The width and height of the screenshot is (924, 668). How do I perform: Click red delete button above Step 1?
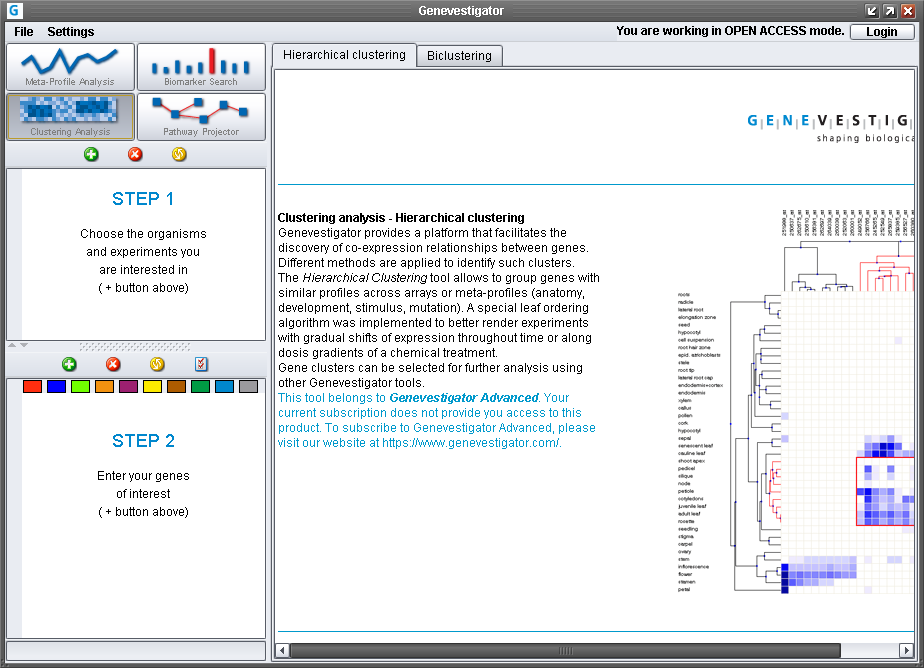coord(135,154)
